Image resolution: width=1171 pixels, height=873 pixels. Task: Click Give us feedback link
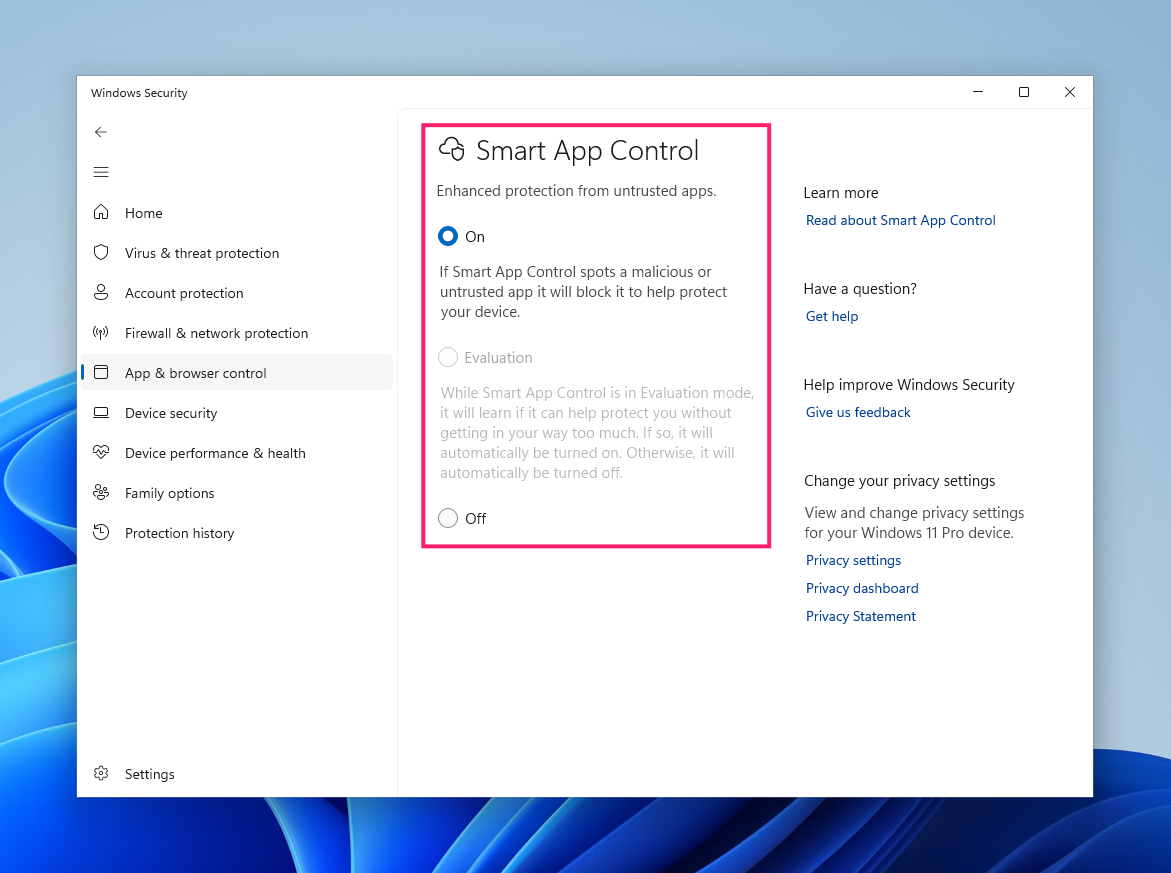(x=857, y=412)
